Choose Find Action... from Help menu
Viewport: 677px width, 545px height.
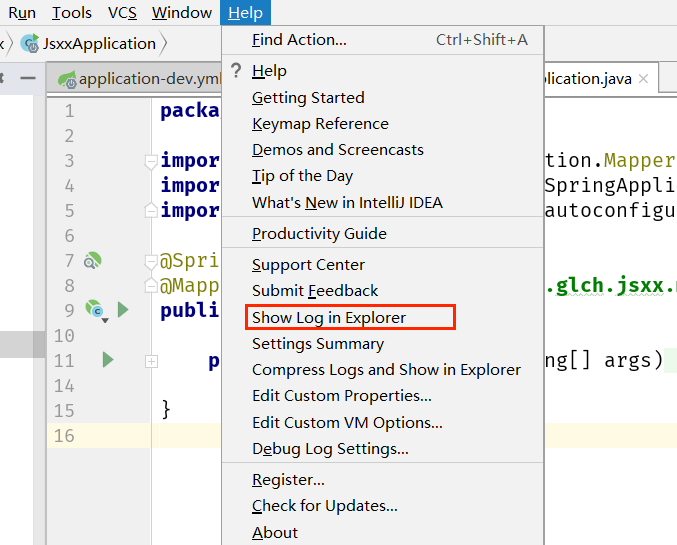383,40
